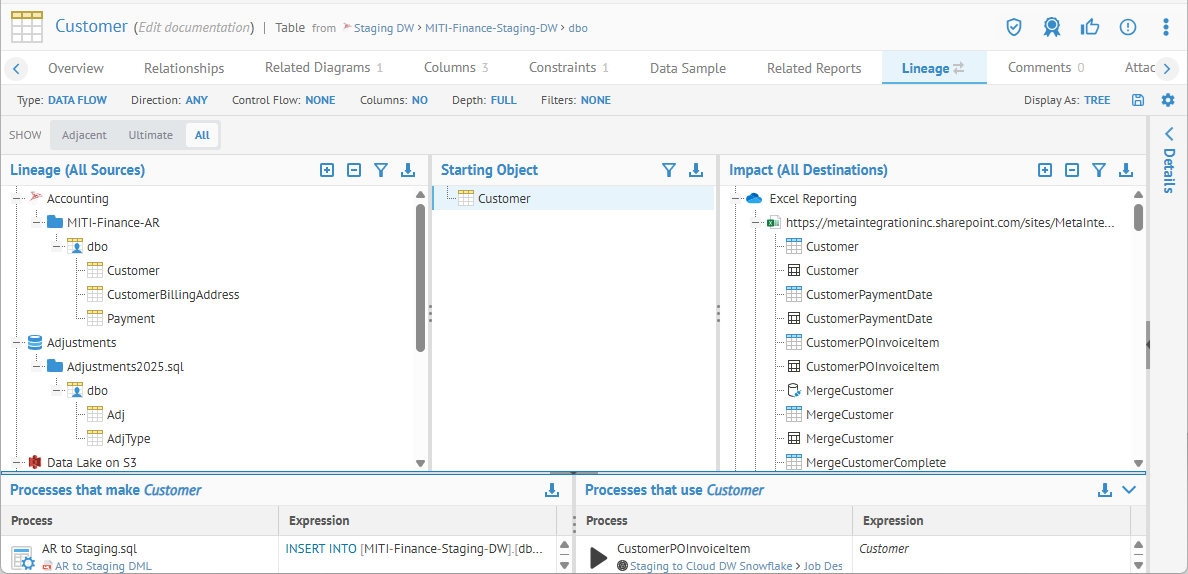Open MITI-Finance-Staging-DW breadcrumb link
Screen dimensions: 1188x574
tap(490, 28)
